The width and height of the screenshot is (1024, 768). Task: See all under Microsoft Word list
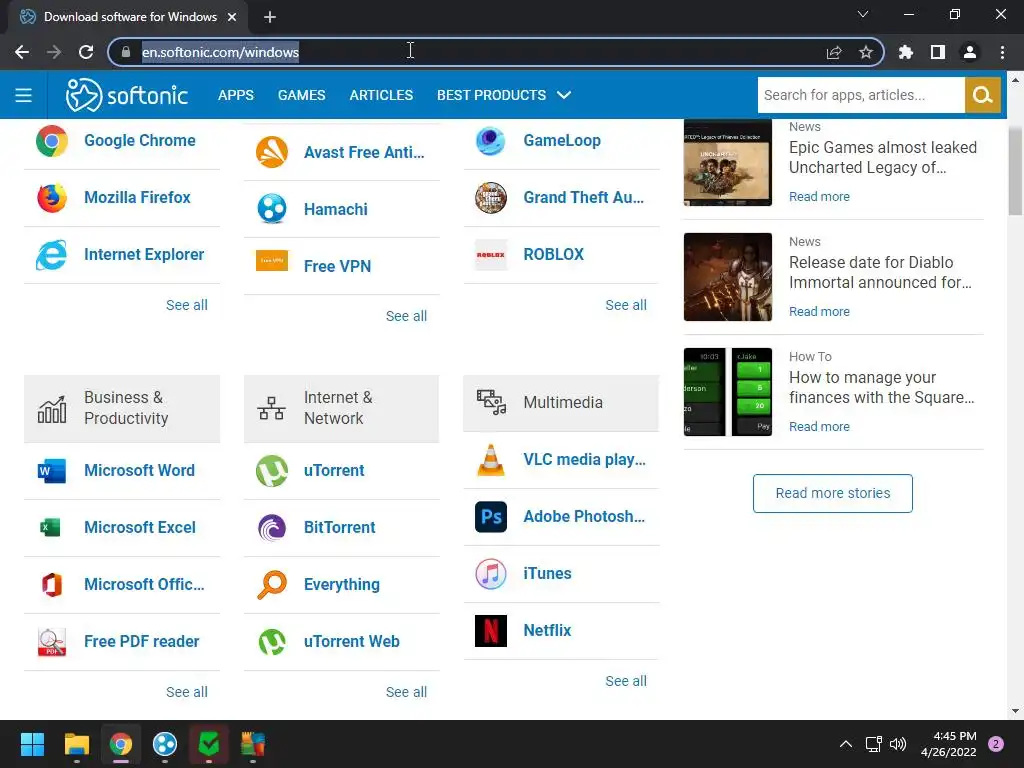tap(187, 692)
